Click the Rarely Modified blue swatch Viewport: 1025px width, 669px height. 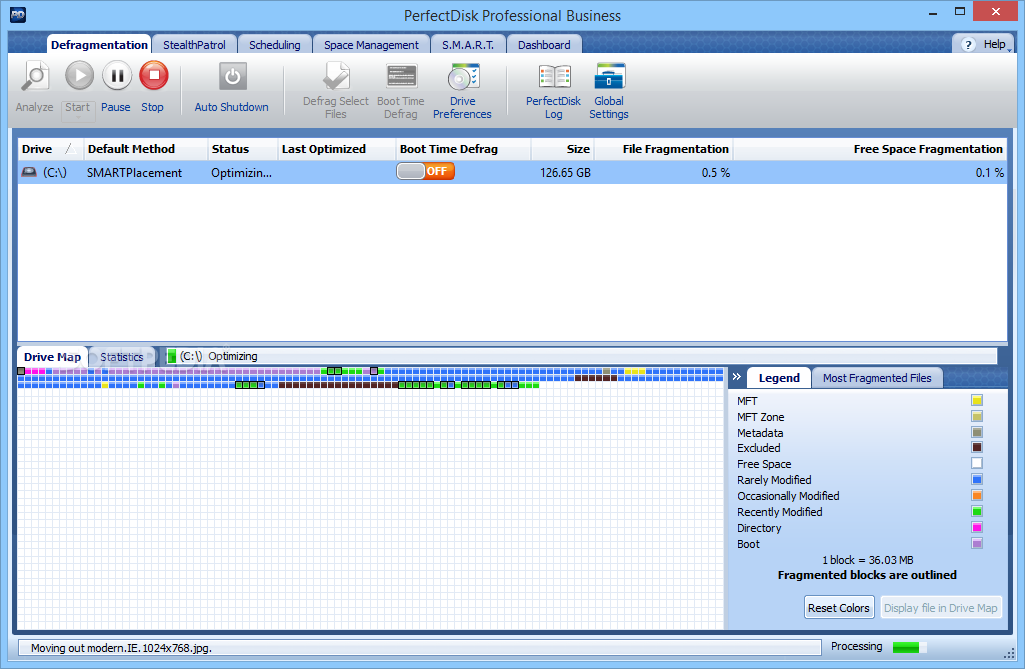977,479
